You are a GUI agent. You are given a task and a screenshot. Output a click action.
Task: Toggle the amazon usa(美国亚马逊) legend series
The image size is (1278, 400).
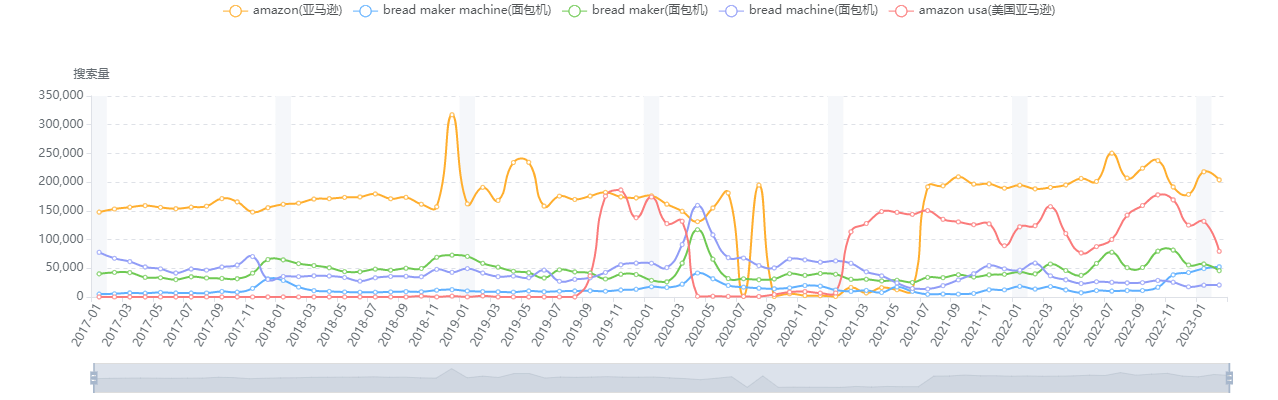click(973, 10)
